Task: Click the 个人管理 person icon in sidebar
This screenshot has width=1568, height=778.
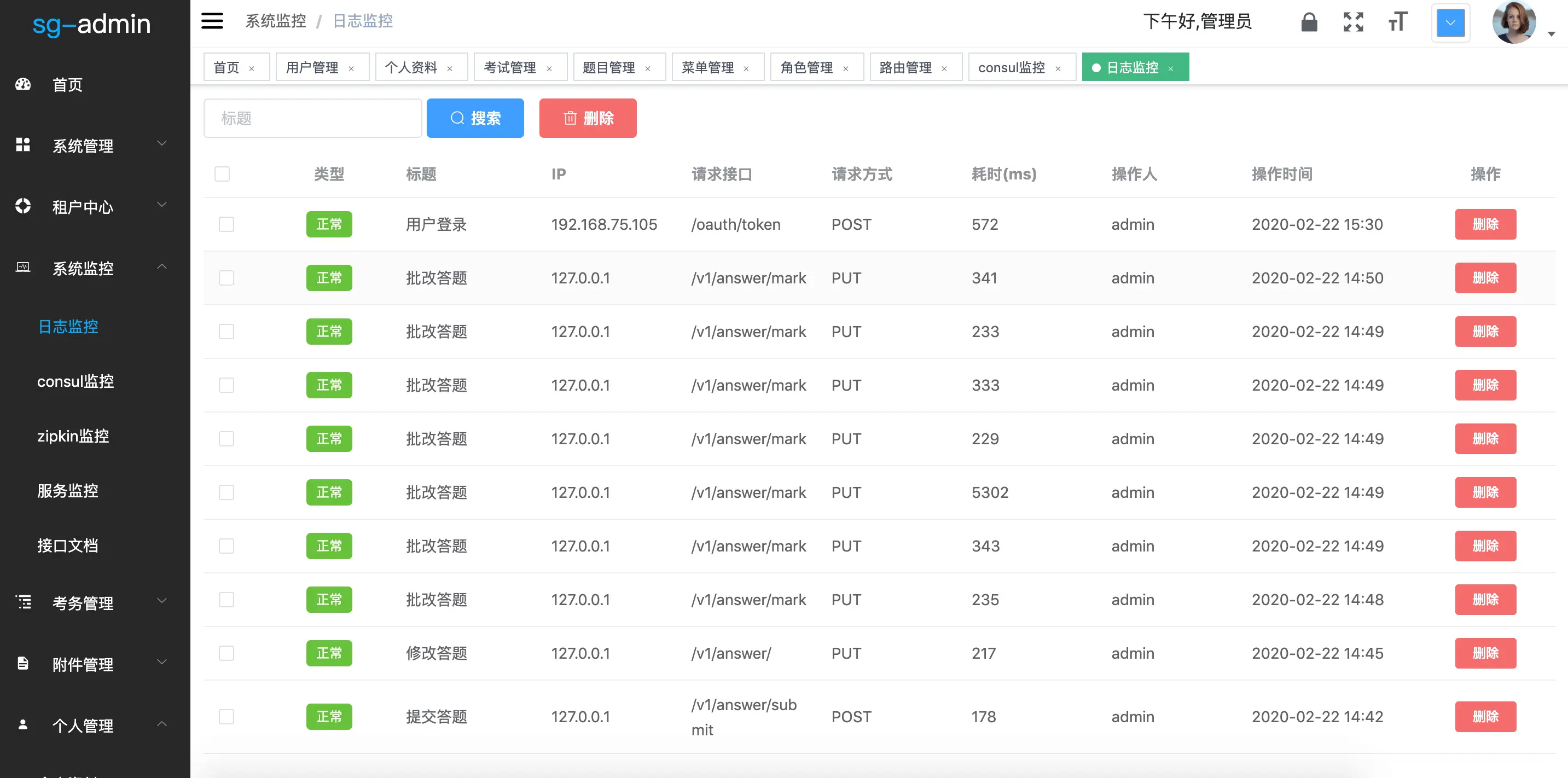Action: click(x=22, y=724)
